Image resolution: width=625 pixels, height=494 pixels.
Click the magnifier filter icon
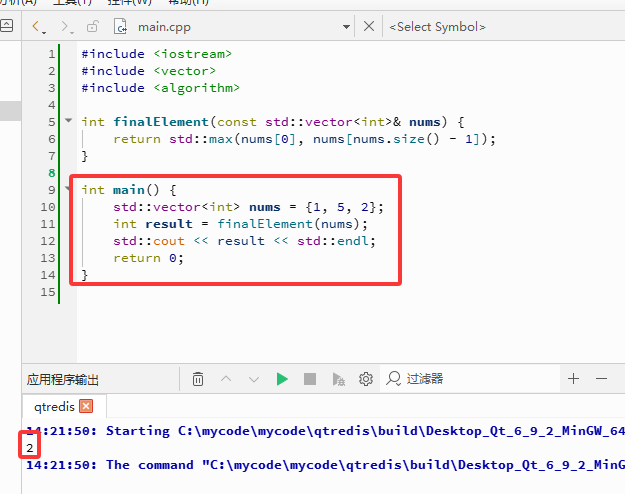tap(393, 378)
